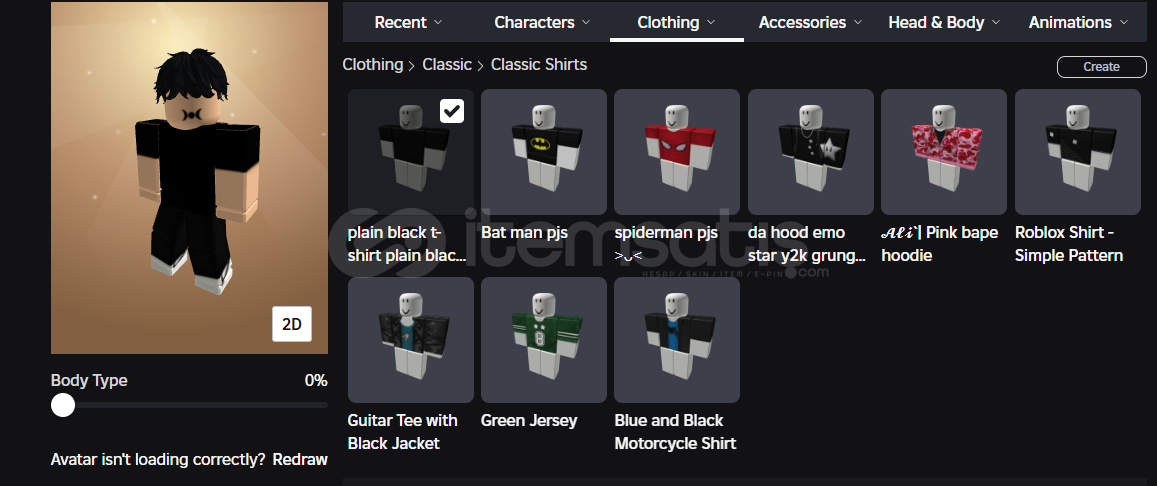Select Roblox Shirt Simple Pattern thumbnail
This screenshot has height=486, width=1157.
coord(1078,152)
